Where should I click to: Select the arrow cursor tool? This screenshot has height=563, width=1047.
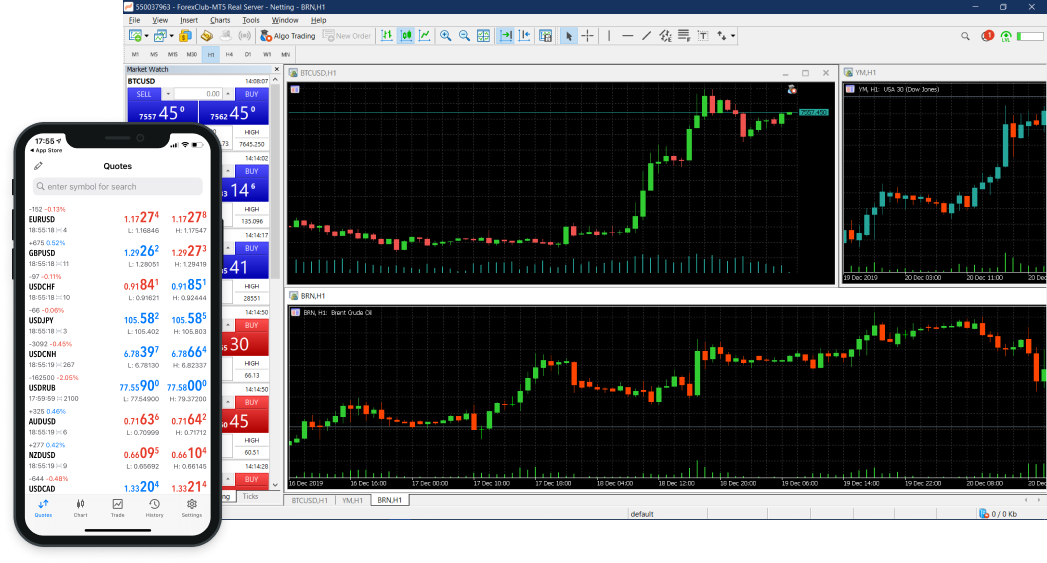[568, 36]
